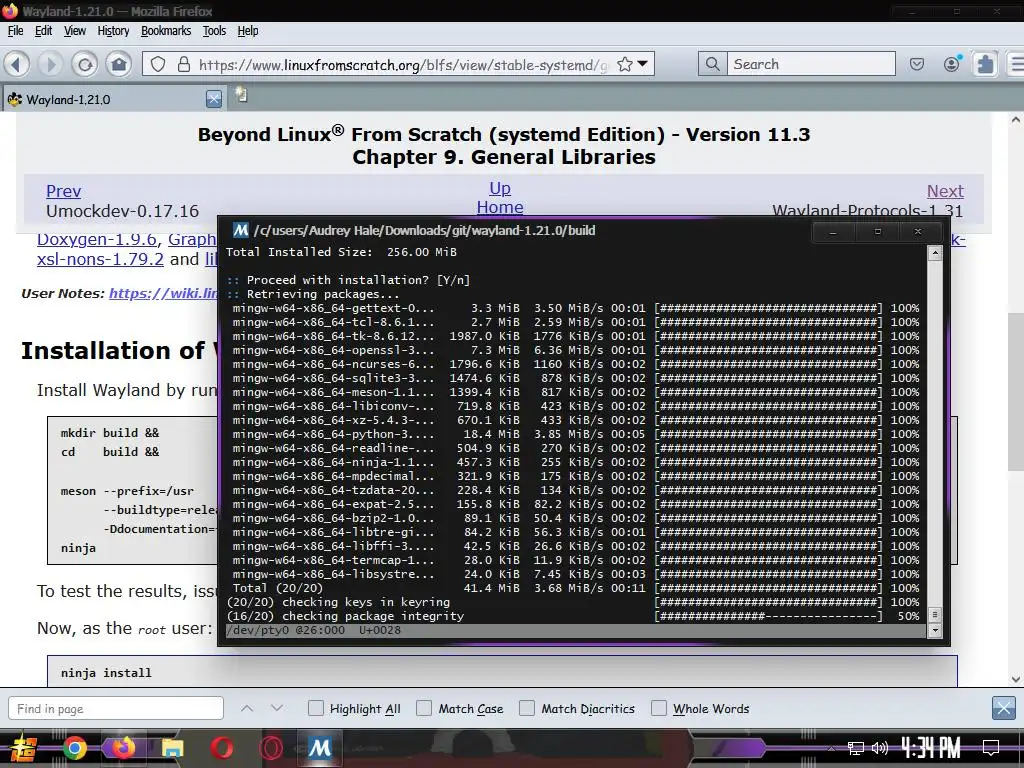The width and height of the screenshot is (1024, 768).
Task: Follow the Prev navigation link
Action: 63,191
